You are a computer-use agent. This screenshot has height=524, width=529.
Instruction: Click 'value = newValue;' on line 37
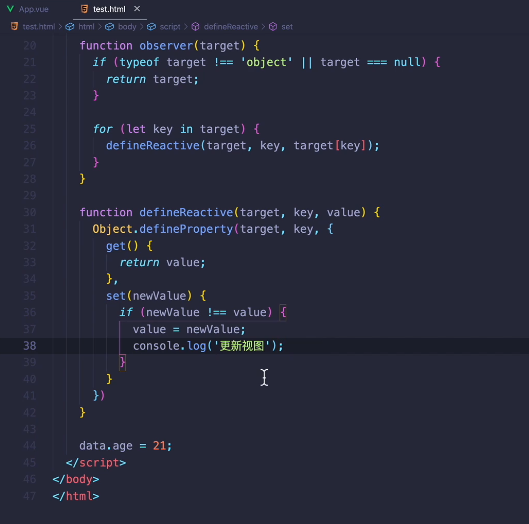tap(189, 329)
